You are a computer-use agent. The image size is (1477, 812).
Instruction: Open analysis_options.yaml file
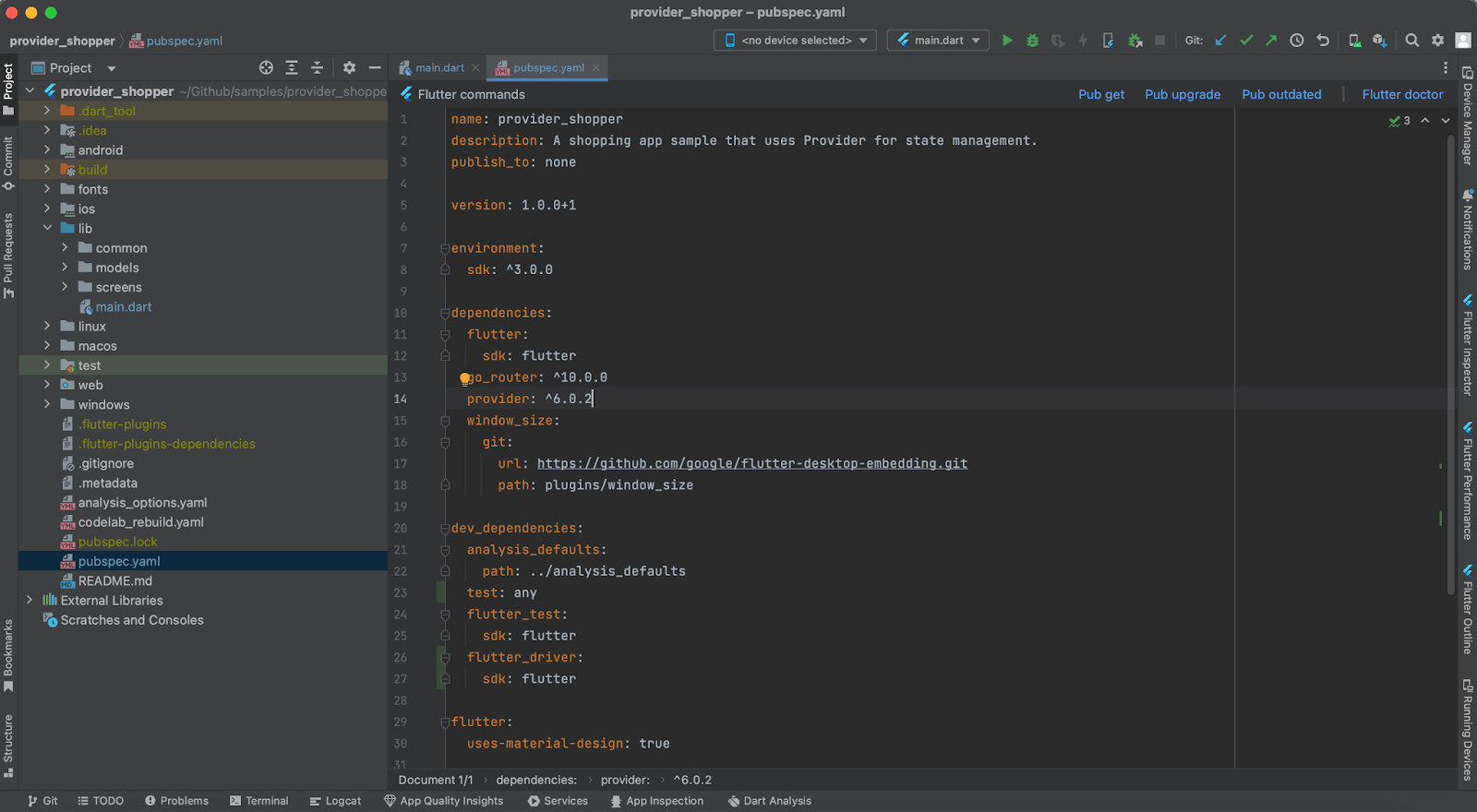142,502
